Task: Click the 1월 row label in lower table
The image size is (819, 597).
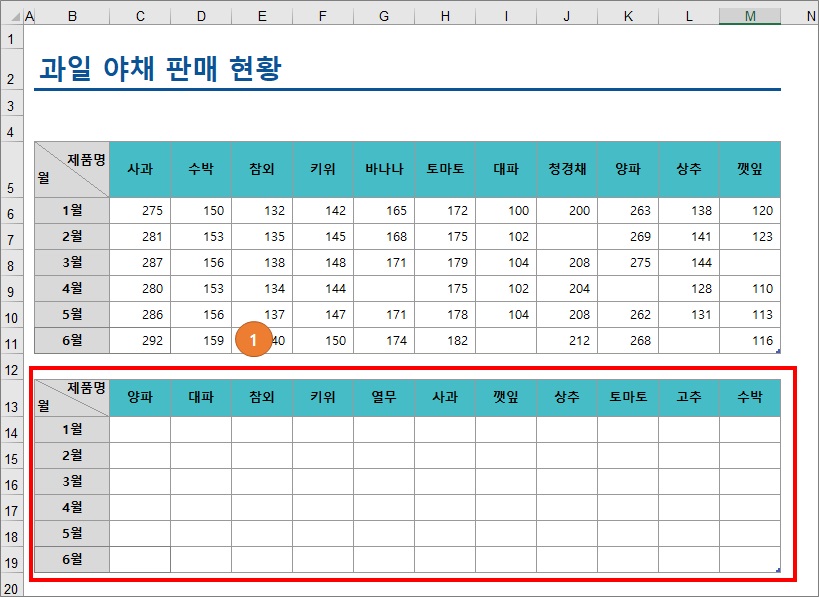Action: (x=72, y=429)
